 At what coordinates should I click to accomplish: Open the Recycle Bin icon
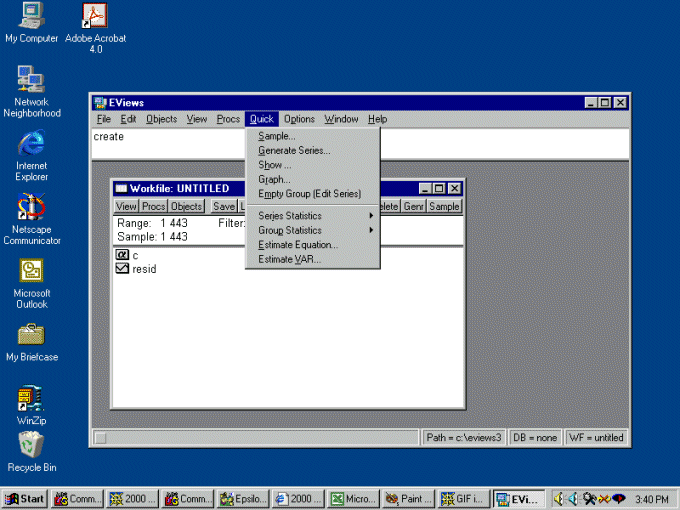click(31, 445)
